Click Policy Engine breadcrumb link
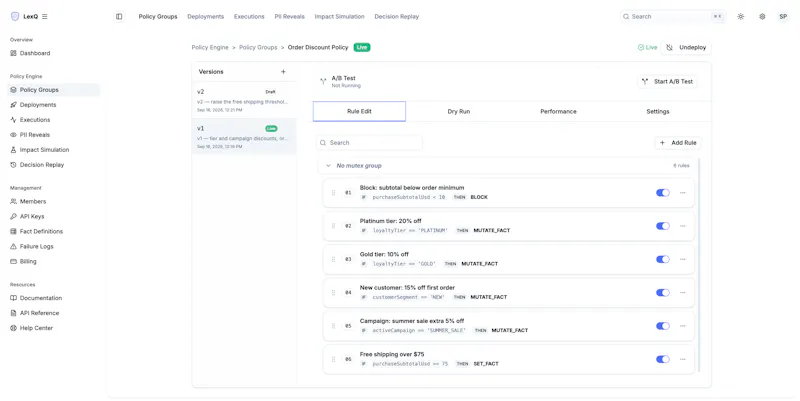The width and height of the screenshot is (800, 401). [x=210, y=47]
